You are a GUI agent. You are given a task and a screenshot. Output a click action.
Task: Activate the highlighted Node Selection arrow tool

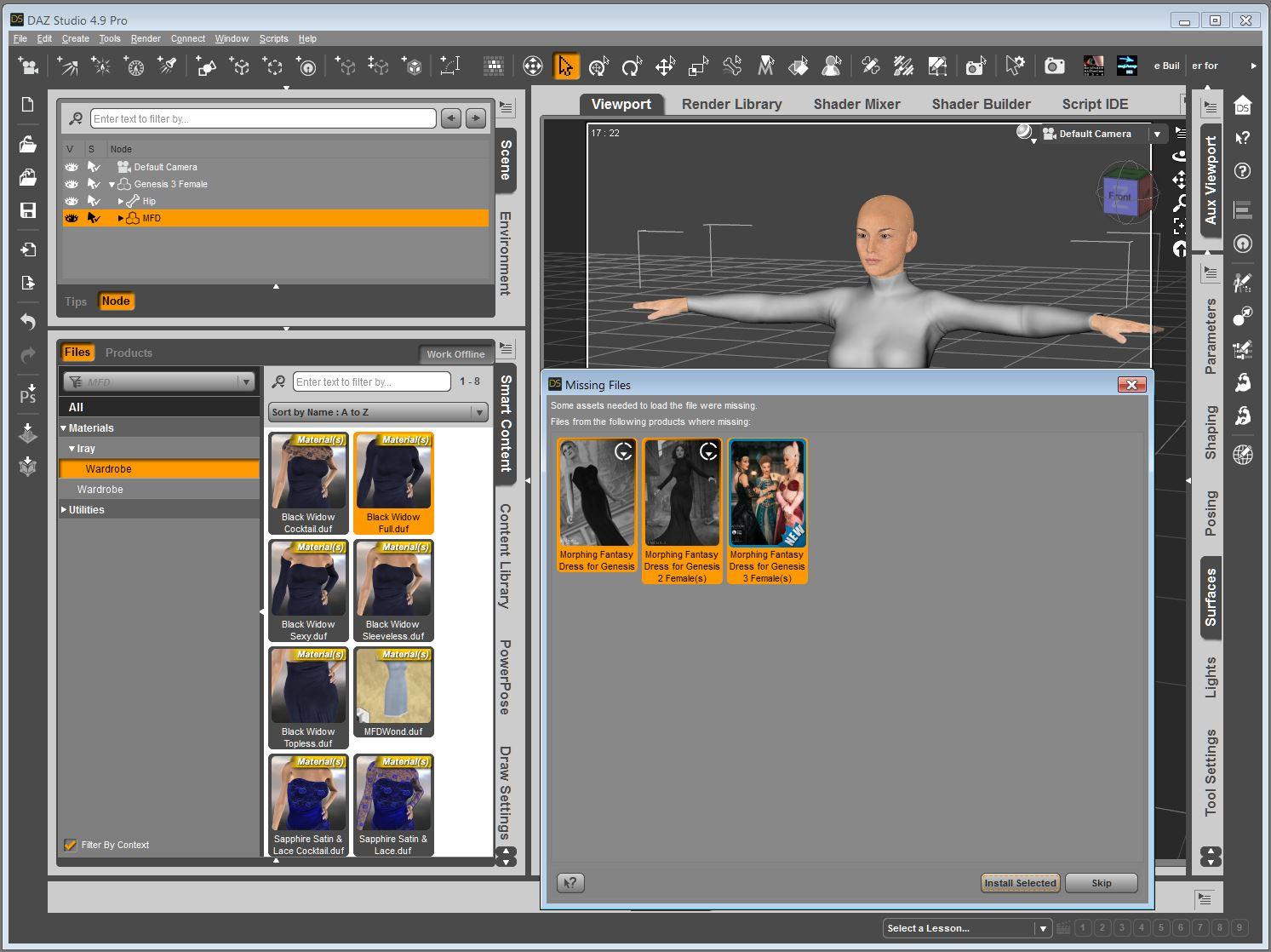pos(566,66)
